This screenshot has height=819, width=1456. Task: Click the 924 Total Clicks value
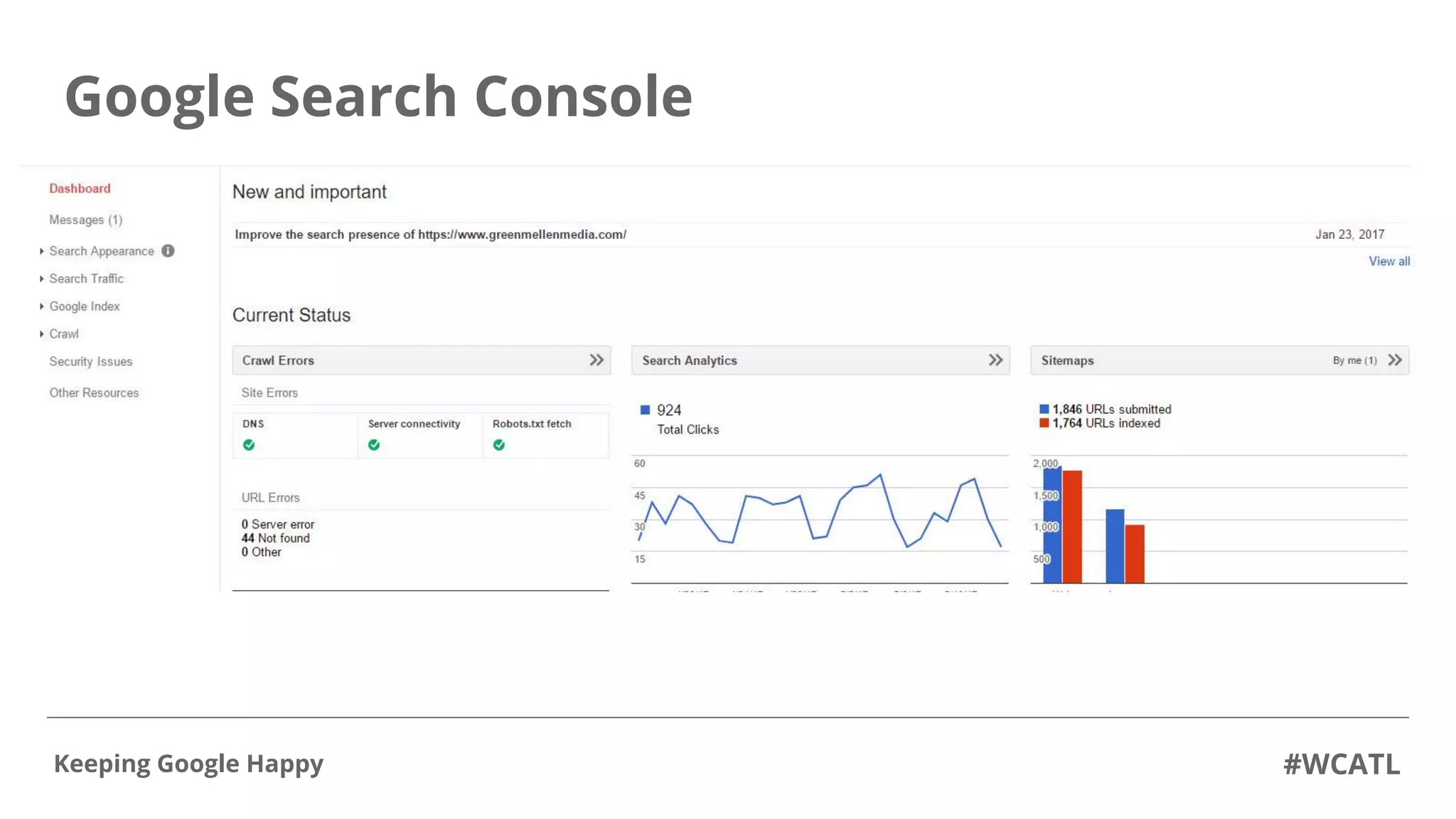click(669, 410)
